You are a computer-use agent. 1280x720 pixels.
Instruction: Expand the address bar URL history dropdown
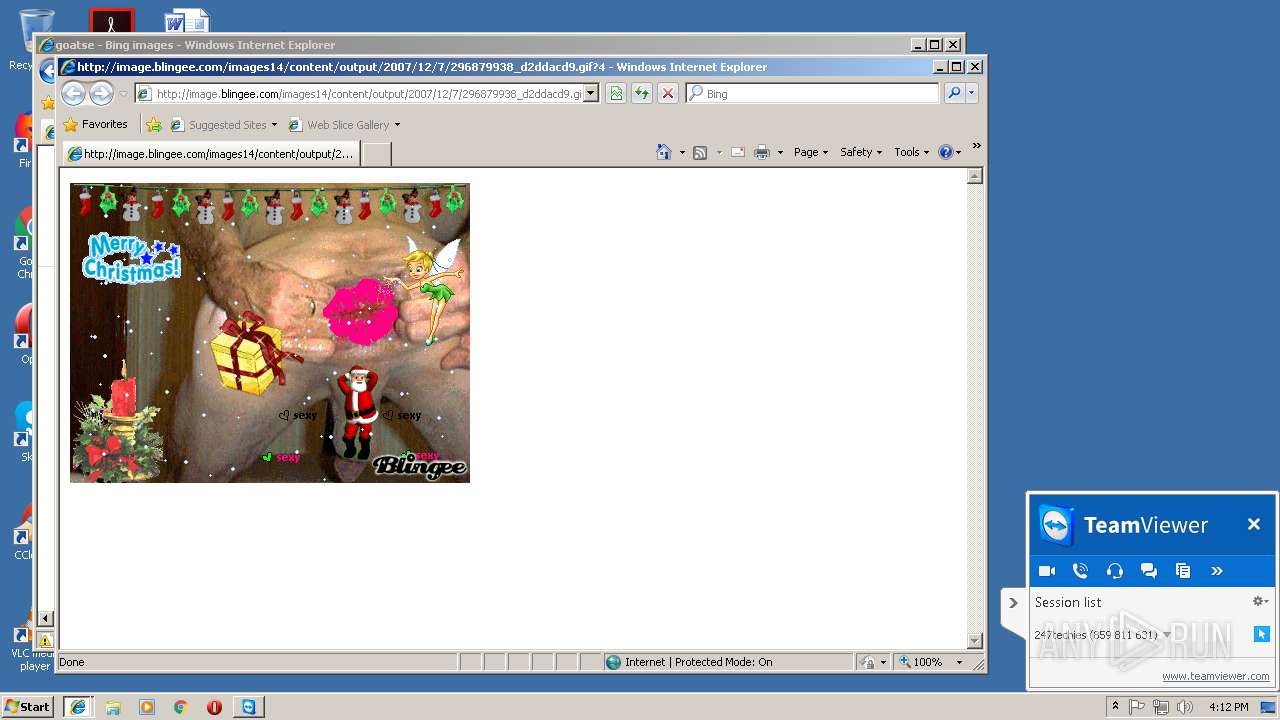click(591, 94)
